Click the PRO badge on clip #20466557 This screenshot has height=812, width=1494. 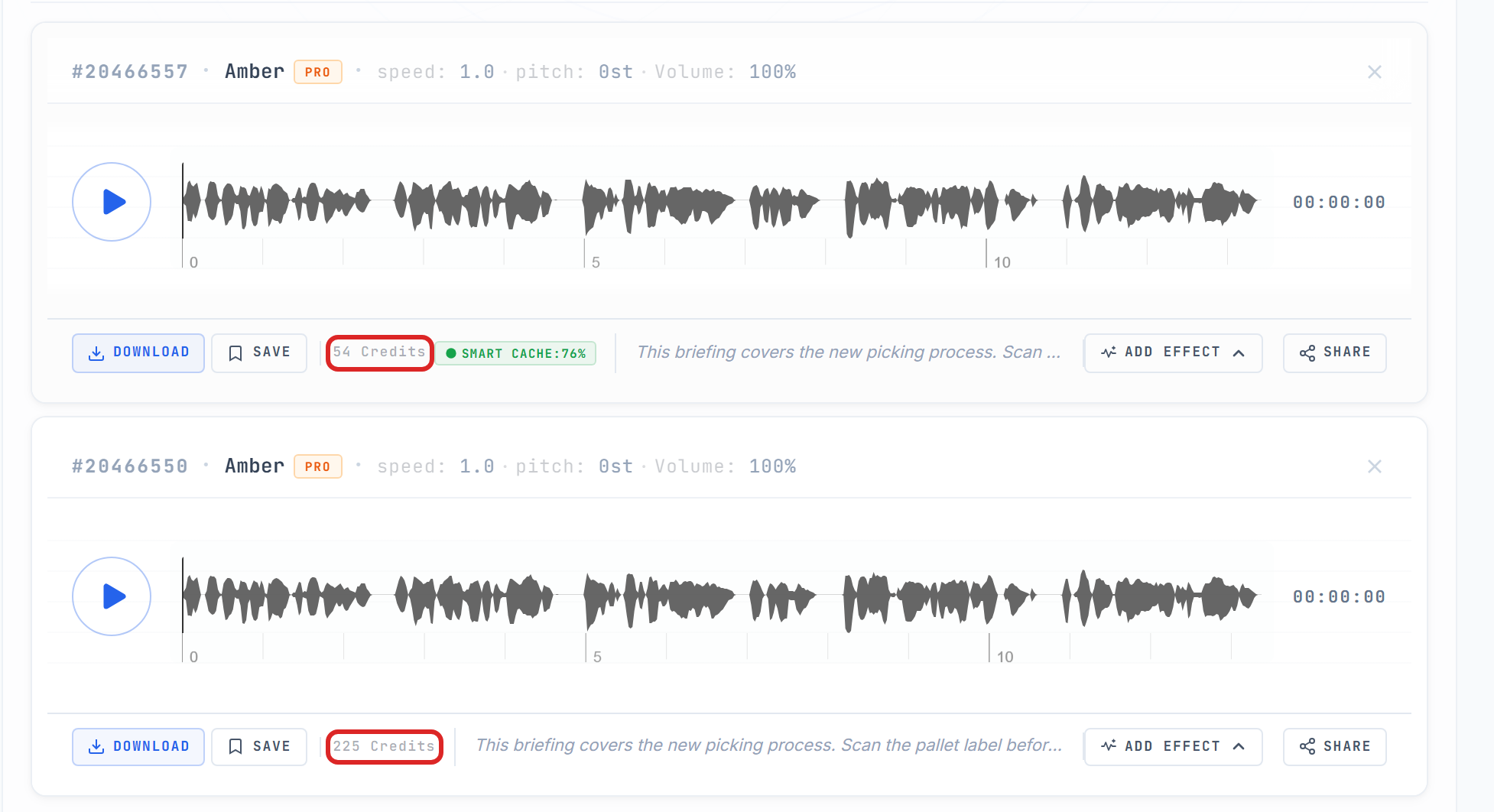click(x=318, y=72)
